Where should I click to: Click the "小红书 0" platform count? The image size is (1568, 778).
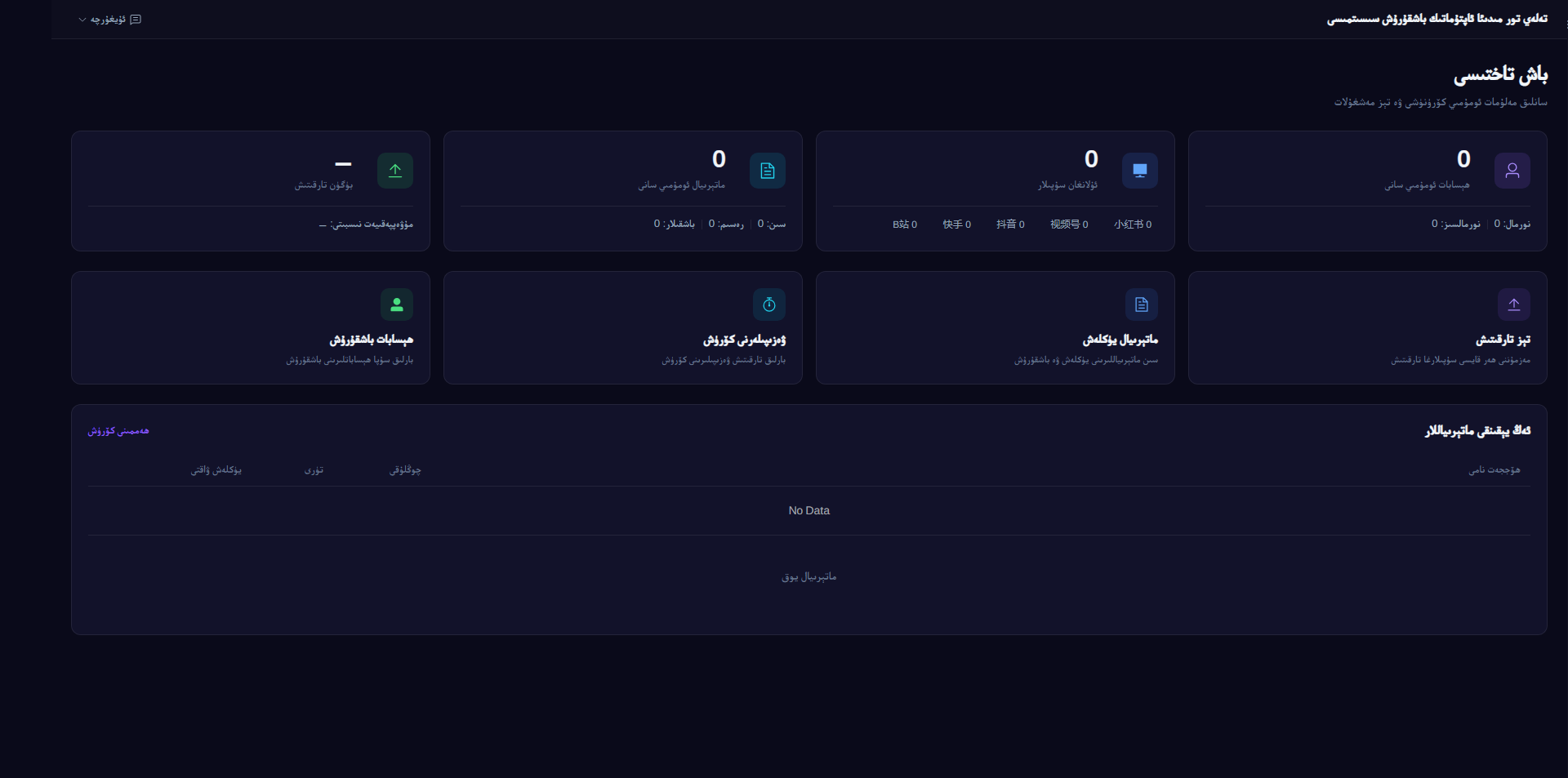coord(1133,224)
